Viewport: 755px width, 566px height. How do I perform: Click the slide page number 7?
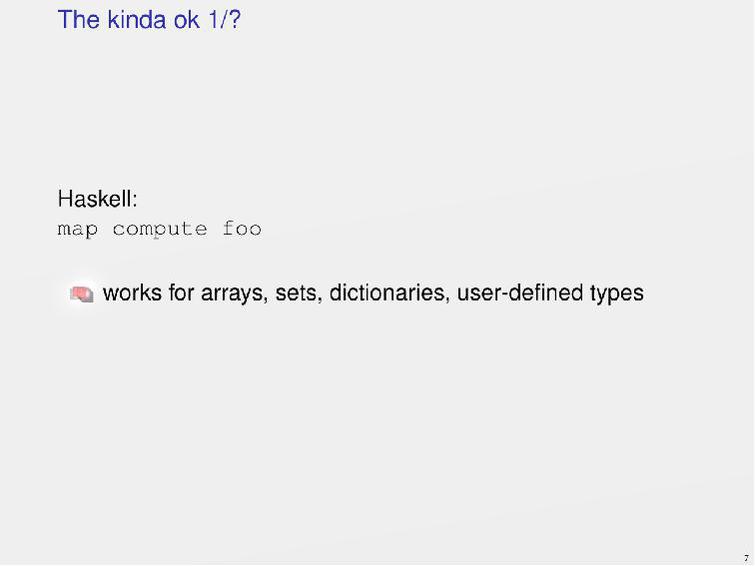(746, 558)
